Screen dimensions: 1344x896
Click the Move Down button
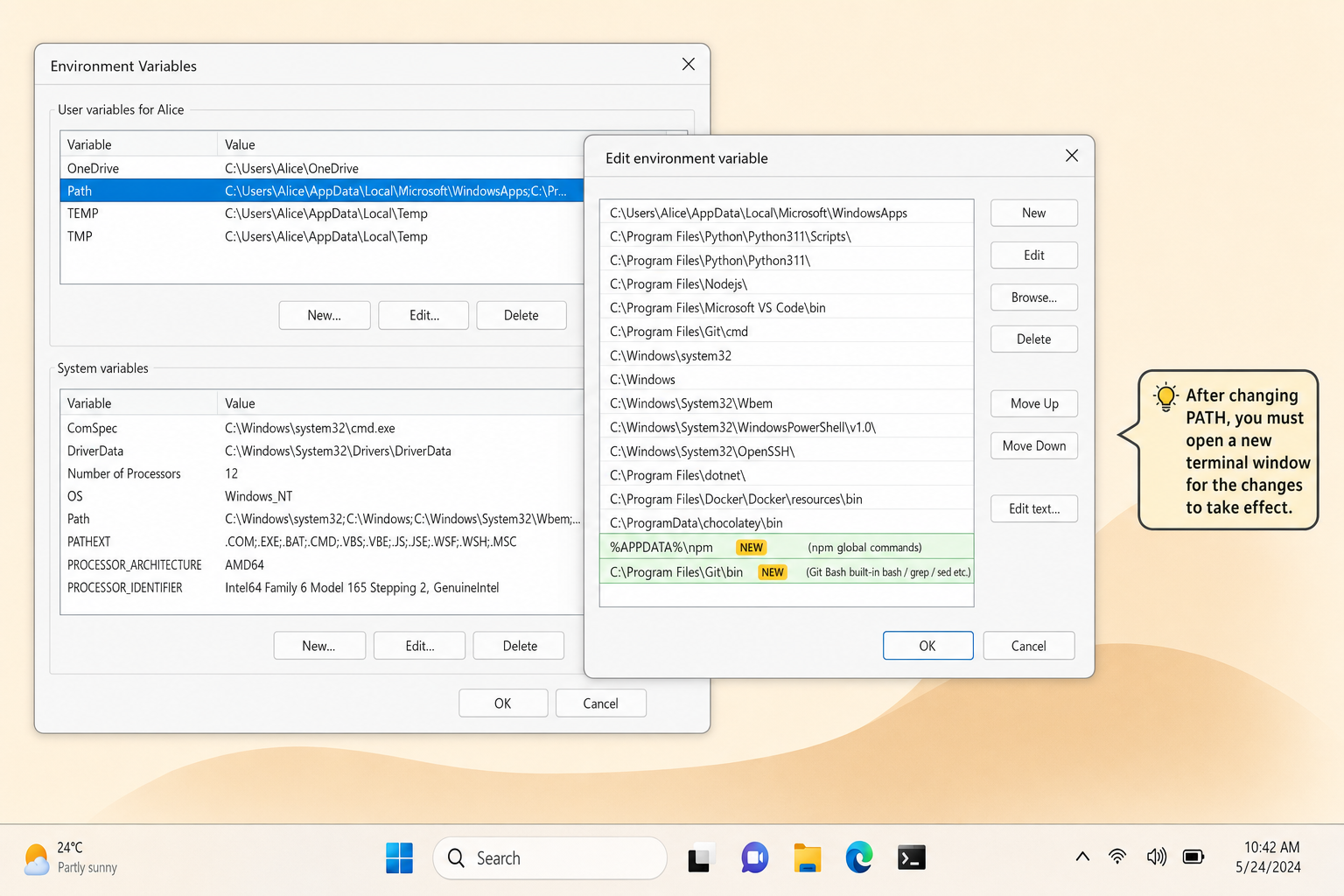coord(1033,445)
